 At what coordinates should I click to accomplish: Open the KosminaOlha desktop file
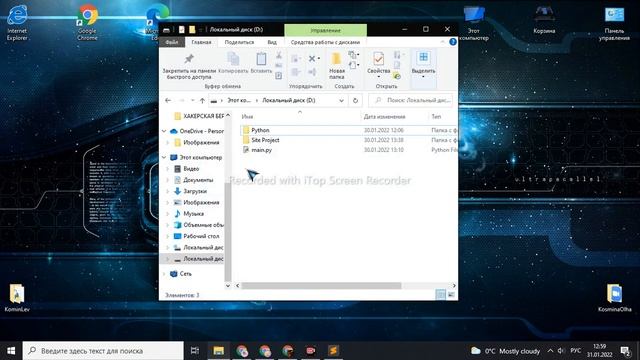[614, 298]
